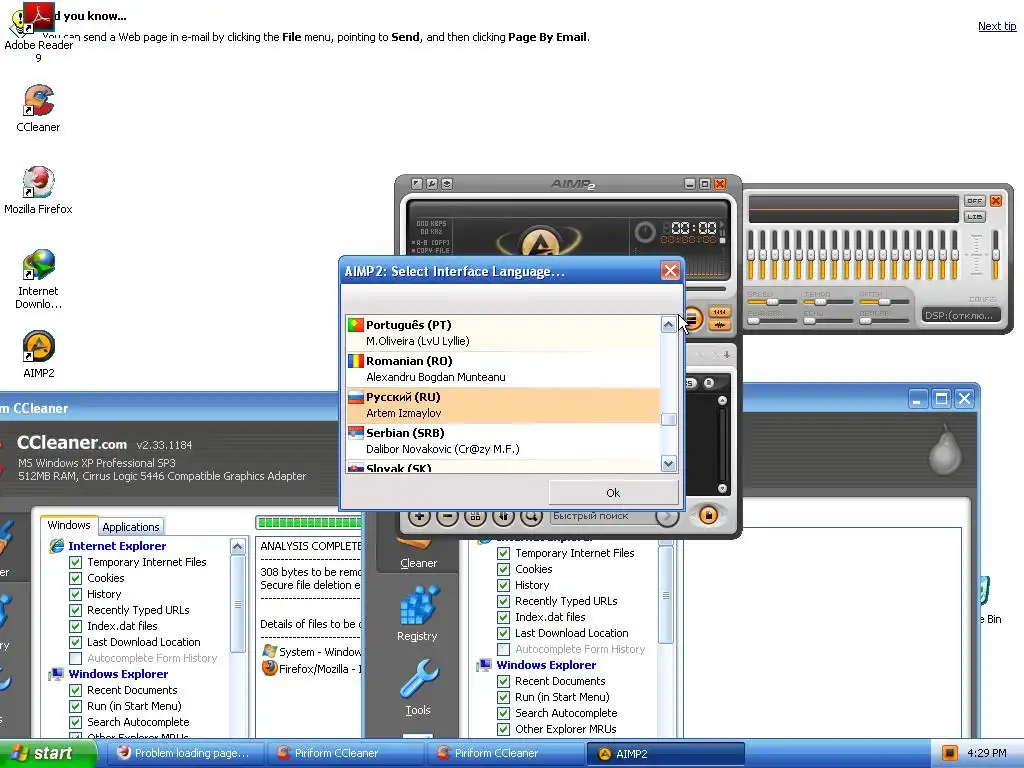The width and height of the screenshot is (1024, 768).
Task: Click the wrench settings icon in AIMP2 title bar
Action: [x=432, y=184]
